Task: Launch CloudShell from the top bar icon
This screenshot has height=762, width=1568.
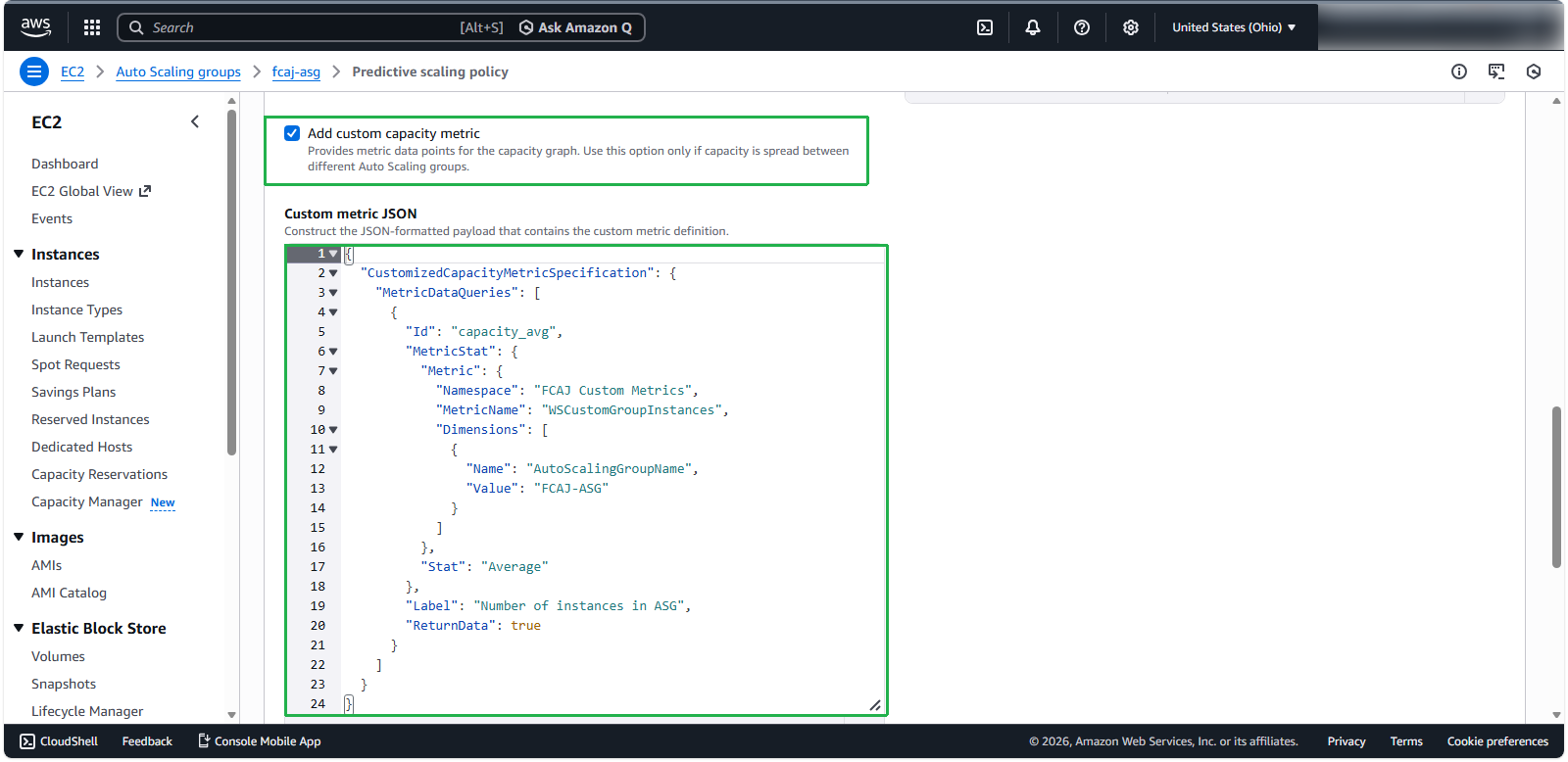Action: pyautogui.click(x=985, y=27)
